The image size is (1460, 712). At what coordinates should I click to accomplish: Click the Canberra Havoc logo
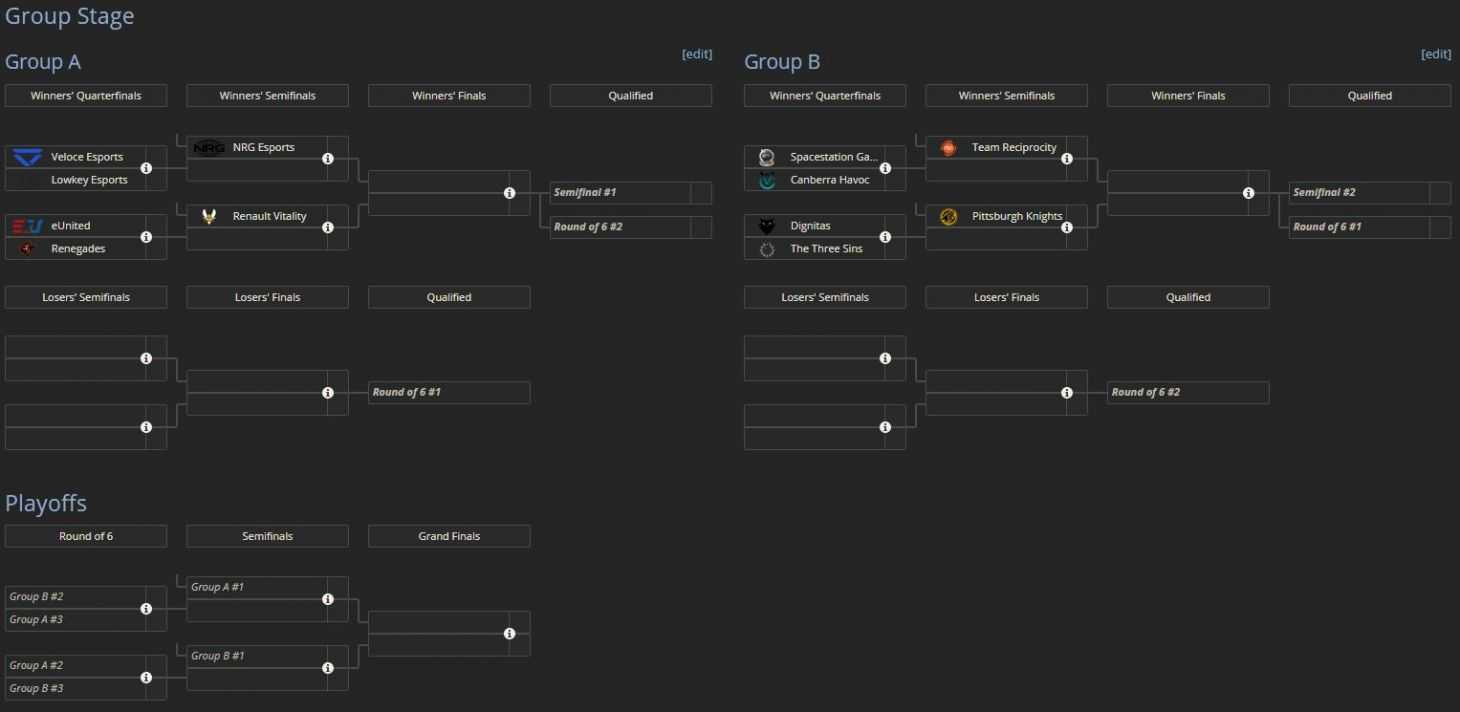[x=767, y=180]
